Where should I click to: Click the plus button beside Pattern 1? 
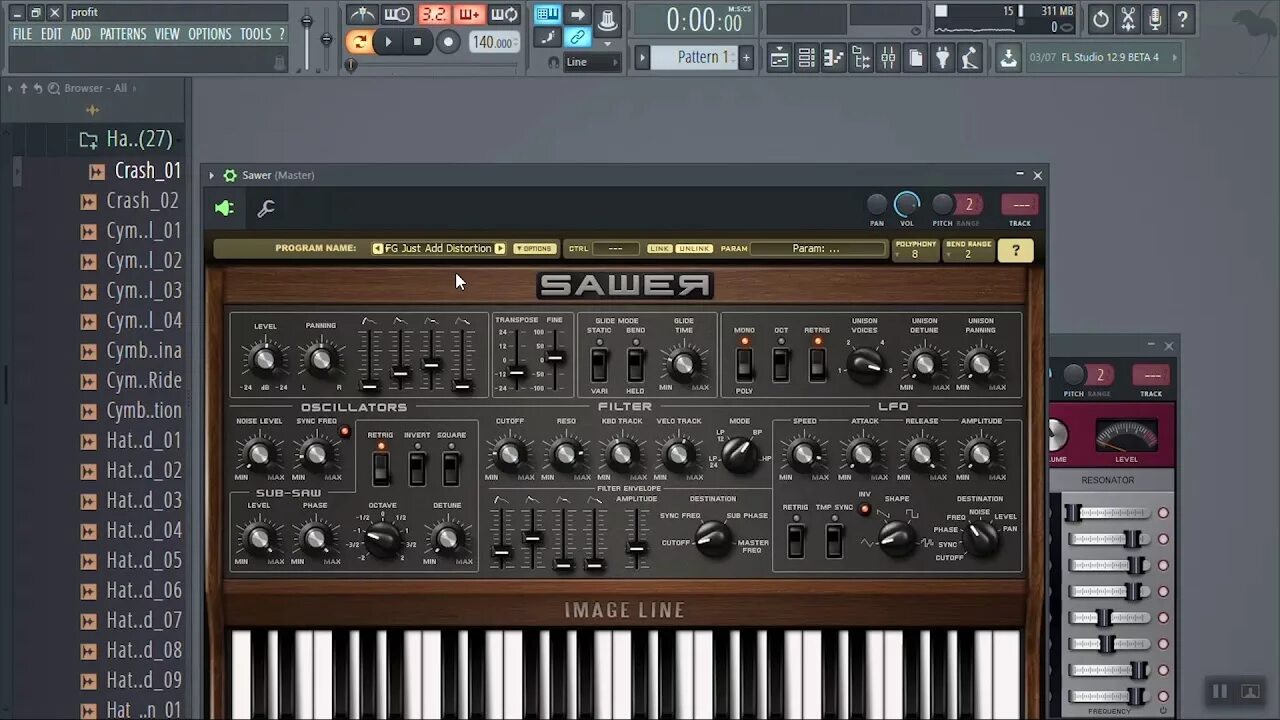coord(745,58)
